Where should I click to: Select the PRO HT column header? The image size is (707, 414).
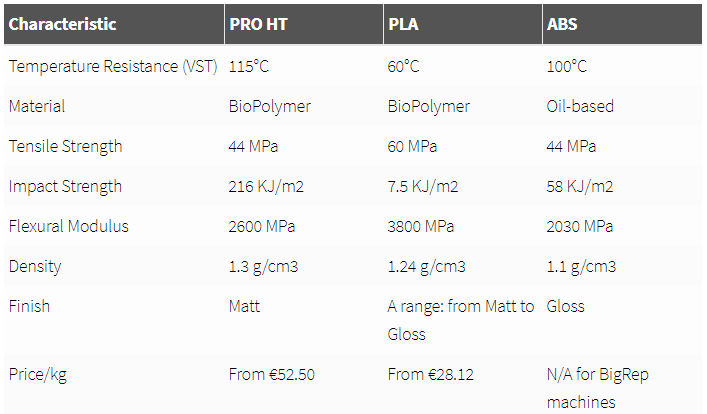click(x=258, y=24)
